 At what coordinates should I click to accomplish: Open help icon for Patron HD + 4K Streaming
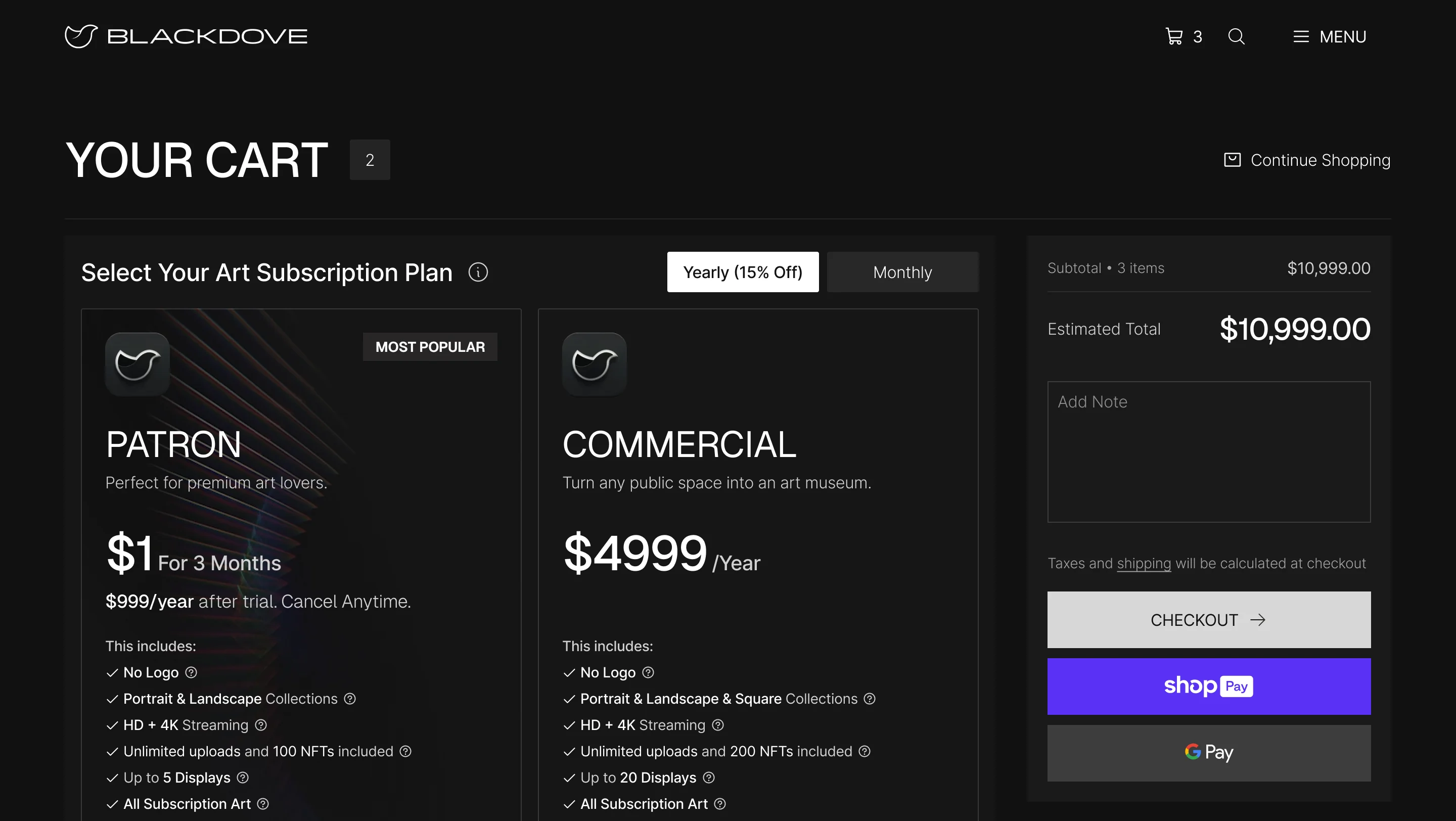tap(260, 725)
